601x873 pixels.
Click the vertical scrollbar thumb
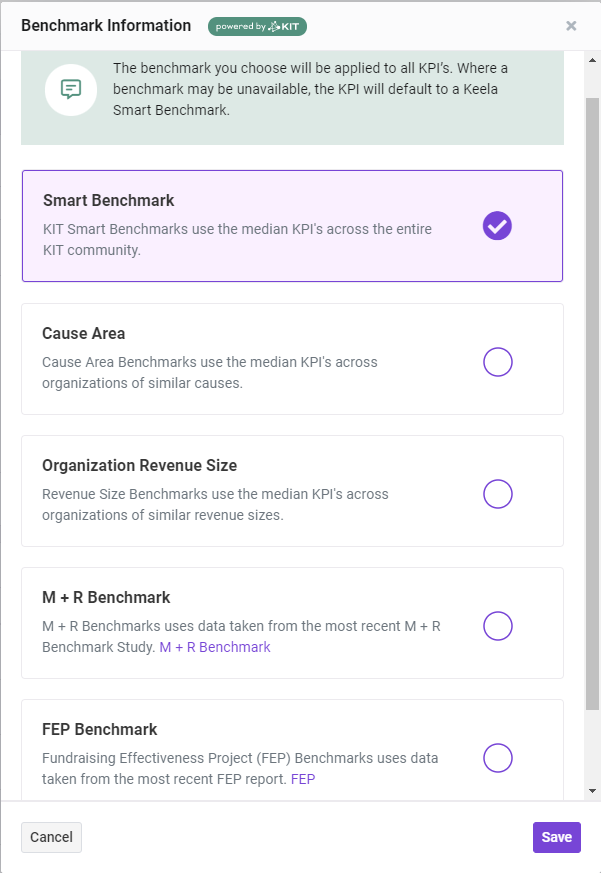coord(592,404)
